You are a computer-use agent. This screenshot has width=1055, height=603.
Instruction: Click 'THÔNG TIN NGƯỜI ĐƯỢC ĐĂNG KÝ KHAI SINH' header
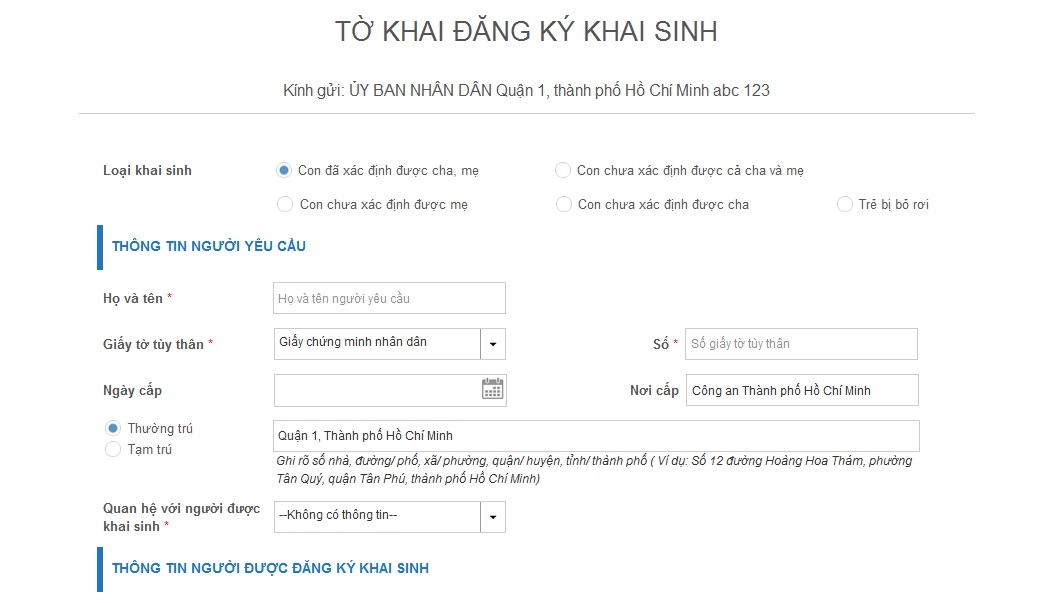tap(269, 567)
